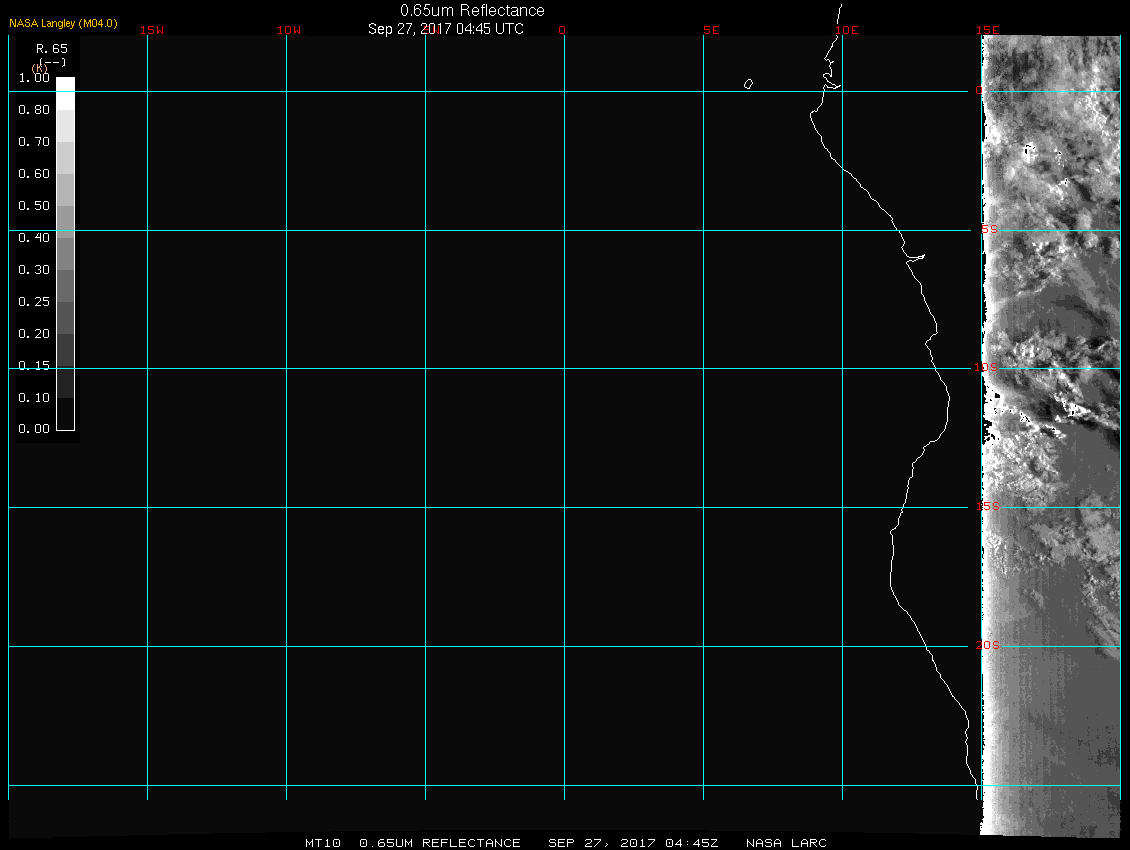The width and height of the screenshot is (1130, 850).
Task: Click the '0.10' legend value
Action: click(x=34, y=398)
